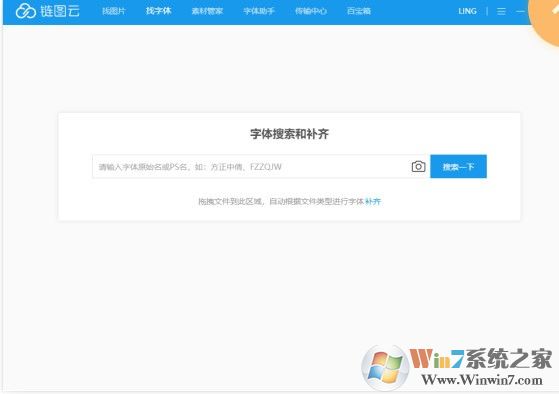Open the LING user account menu
This screenshot has height=394, width=559.
[467, 11]
